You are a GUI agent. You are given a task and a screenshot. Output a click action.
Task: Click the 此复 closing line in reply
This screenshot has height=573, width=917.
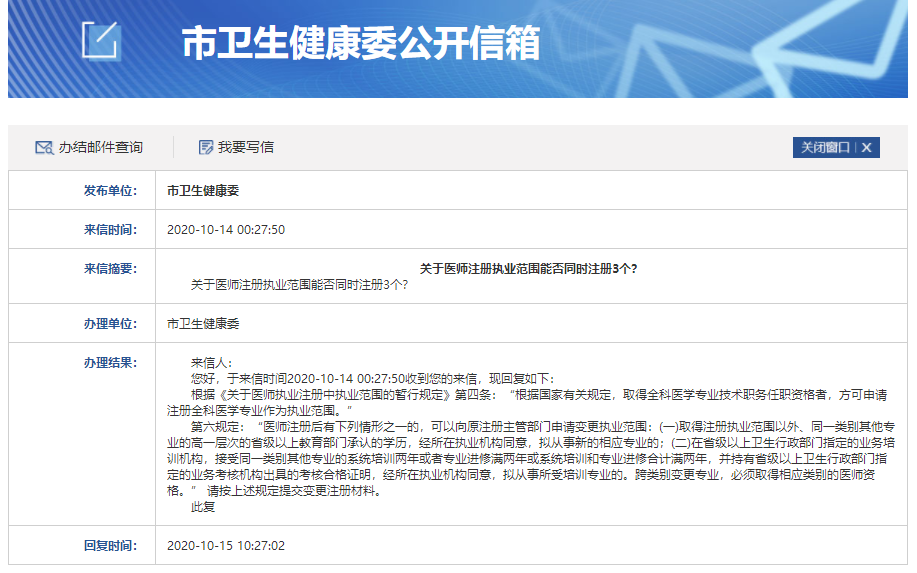pos(203,507)
